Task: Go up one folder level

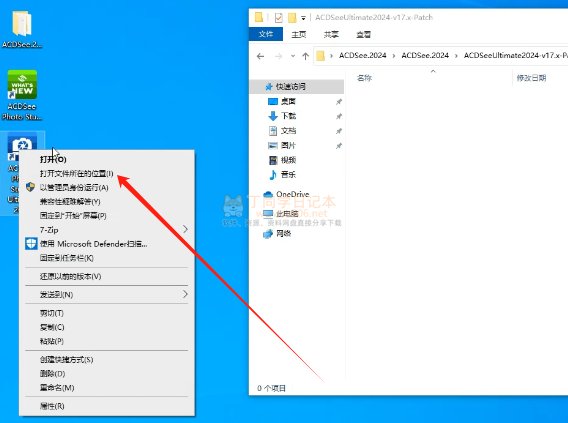Action: (x=305, y=56)
